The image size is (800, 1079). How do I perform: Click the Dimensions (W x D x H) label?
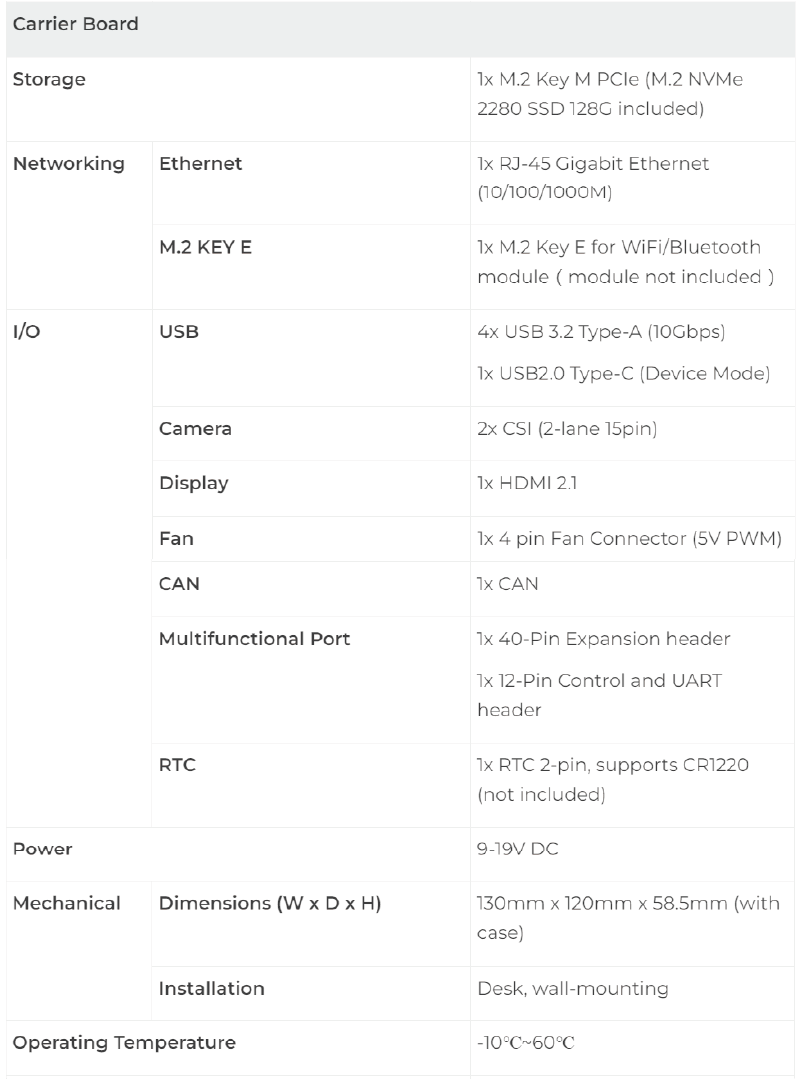coord(270,904)
